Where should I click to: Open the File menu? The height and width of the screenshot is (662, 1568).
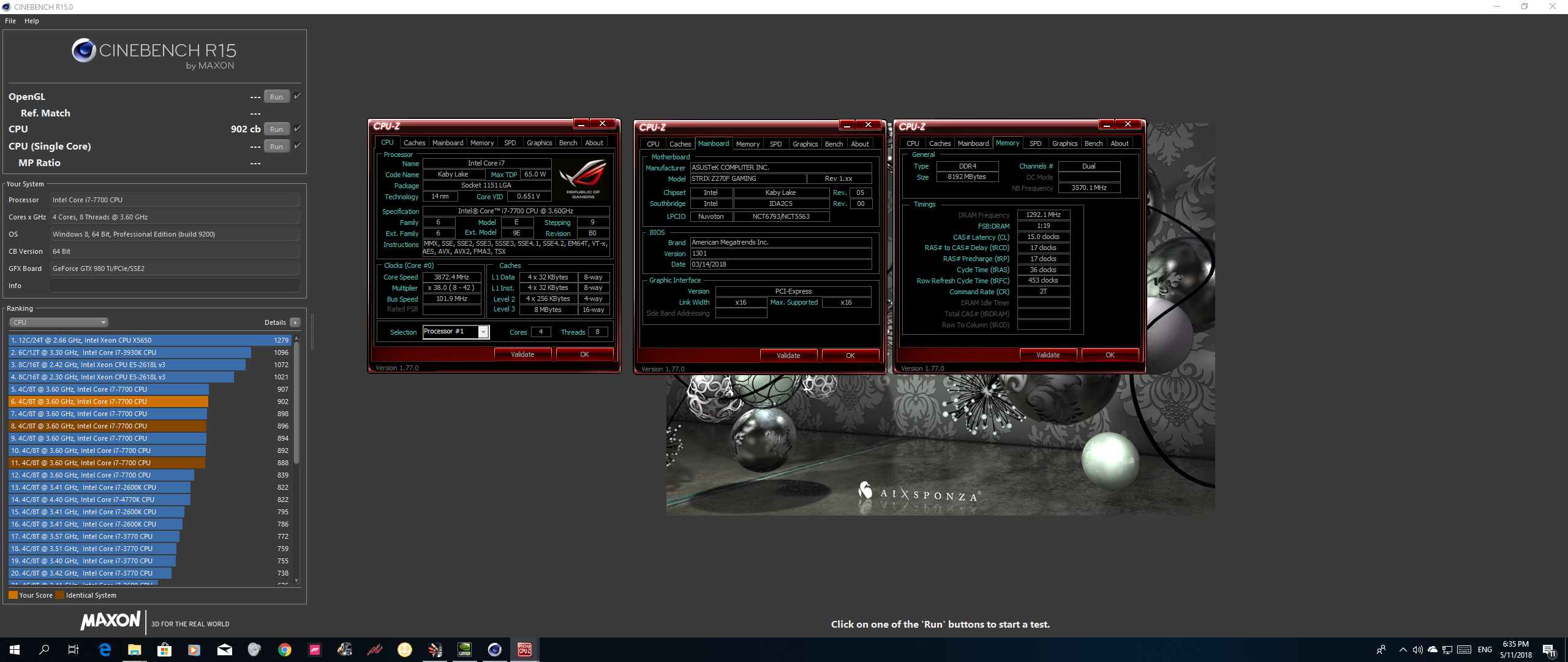pos(10,21)
